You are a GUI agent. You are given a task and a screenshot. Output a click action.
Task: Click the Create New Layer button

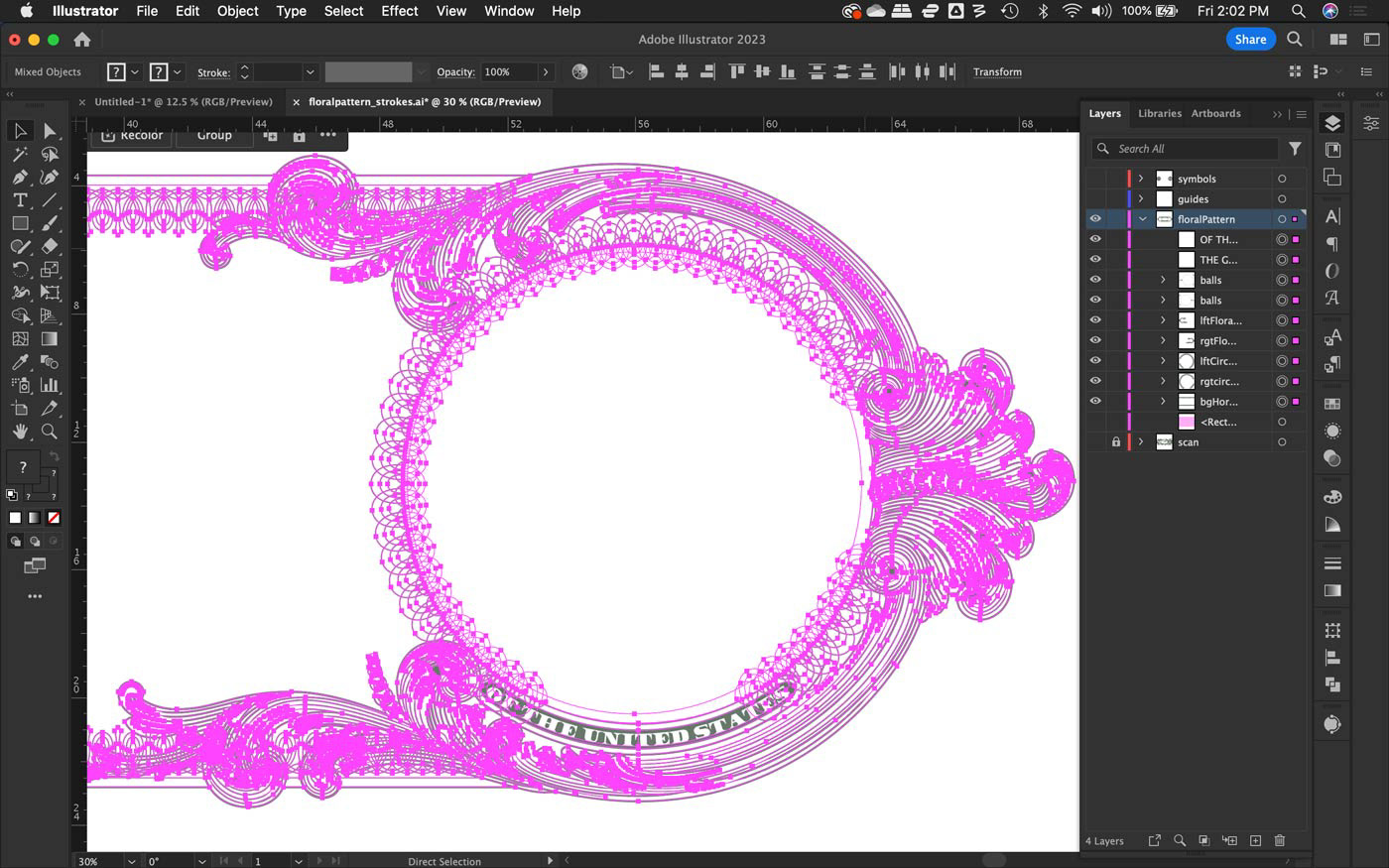point(1255,840)
